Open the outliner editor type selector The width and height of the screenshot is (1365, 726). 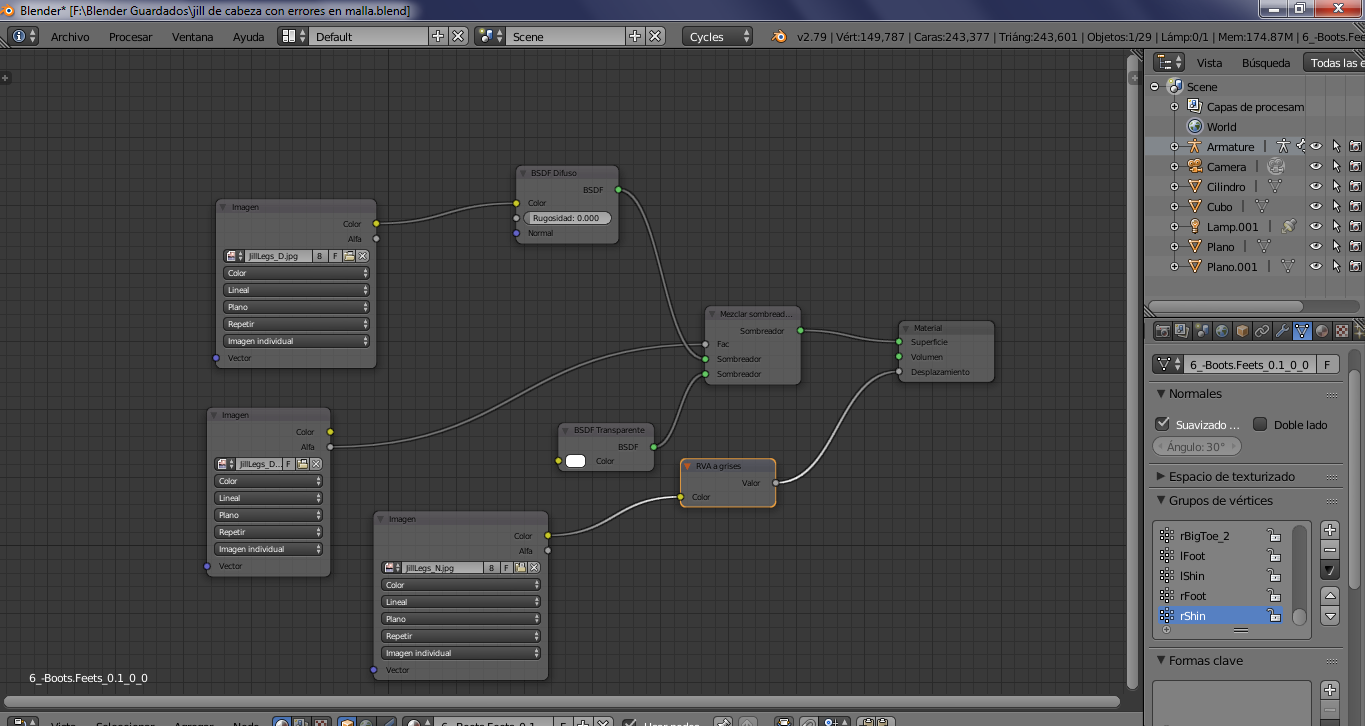[1168, 62]
